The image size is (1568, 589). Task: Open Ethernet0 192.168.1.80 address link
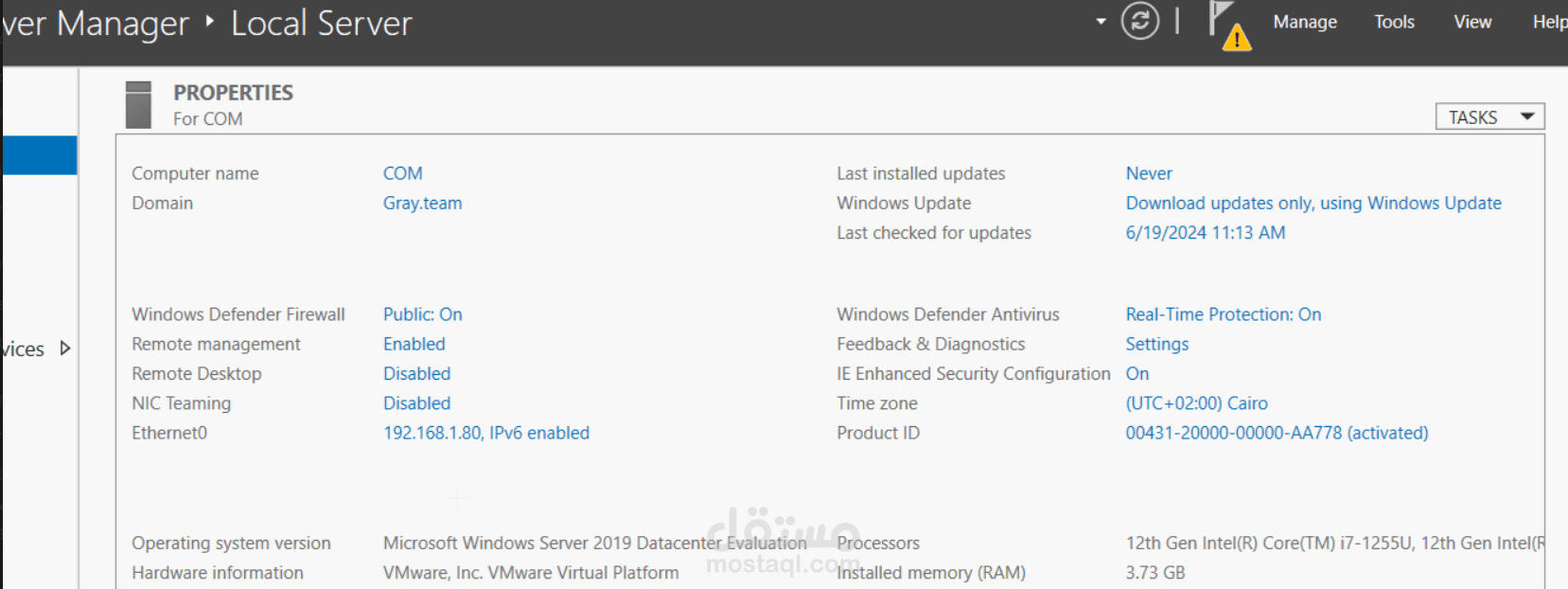pyautogui.click(x=485, y=433)
